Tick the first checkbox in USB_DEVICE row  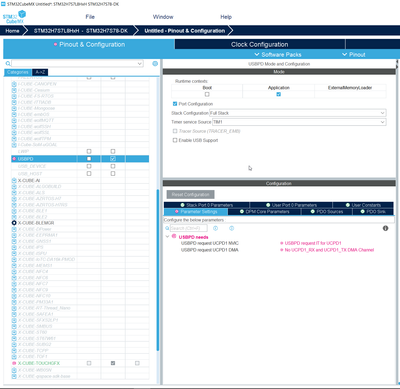point(89,166)
